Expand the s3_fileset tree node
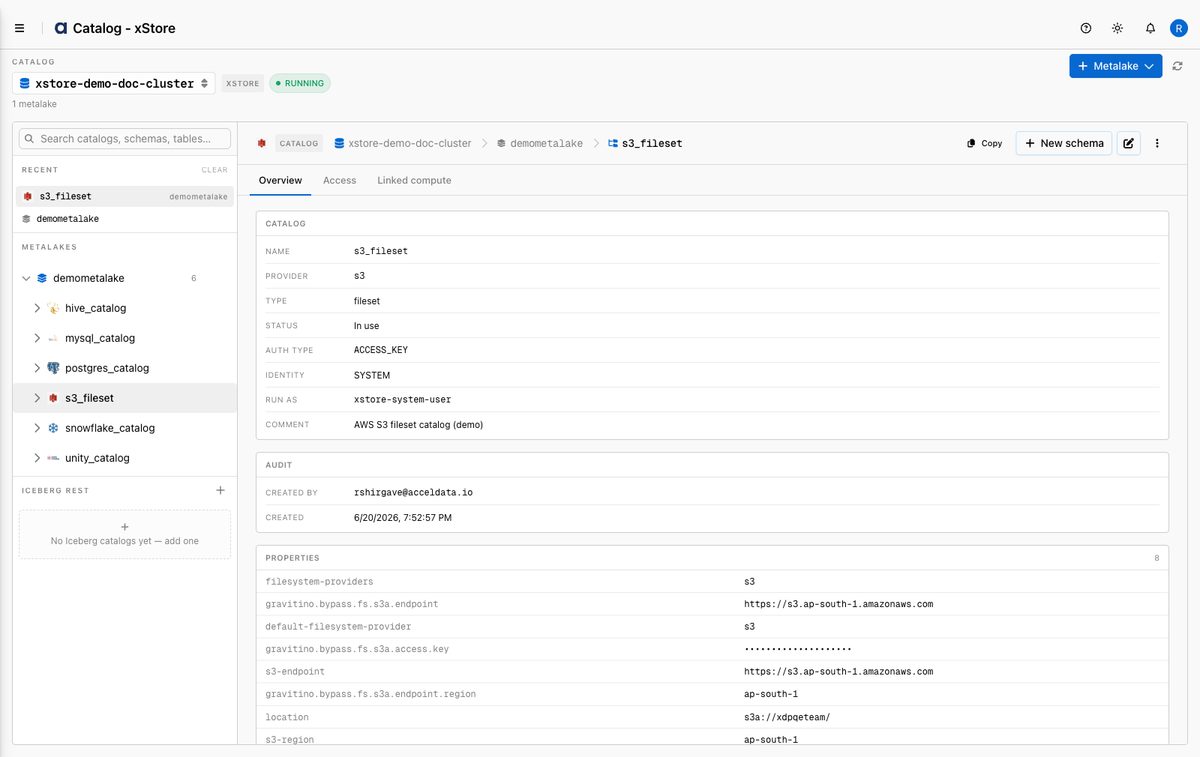Image resolution: width=1200 pixels, height=757 pixels. point(37,398)
